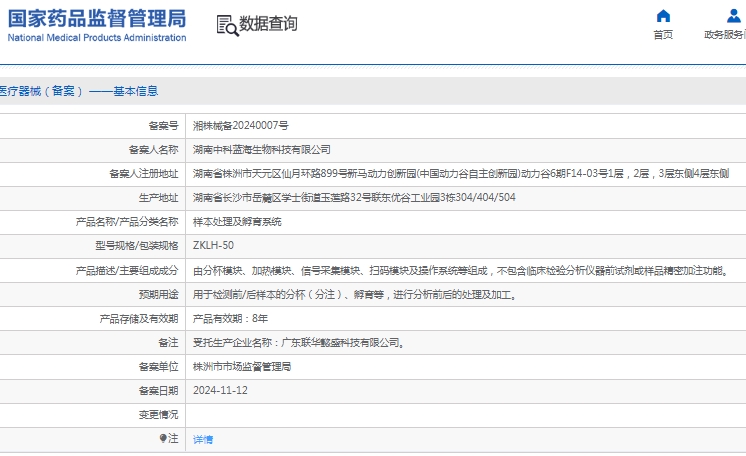Click the 备案人名称 row label
The width and height of the screenshot is (746, 456).
coord(153,150)
